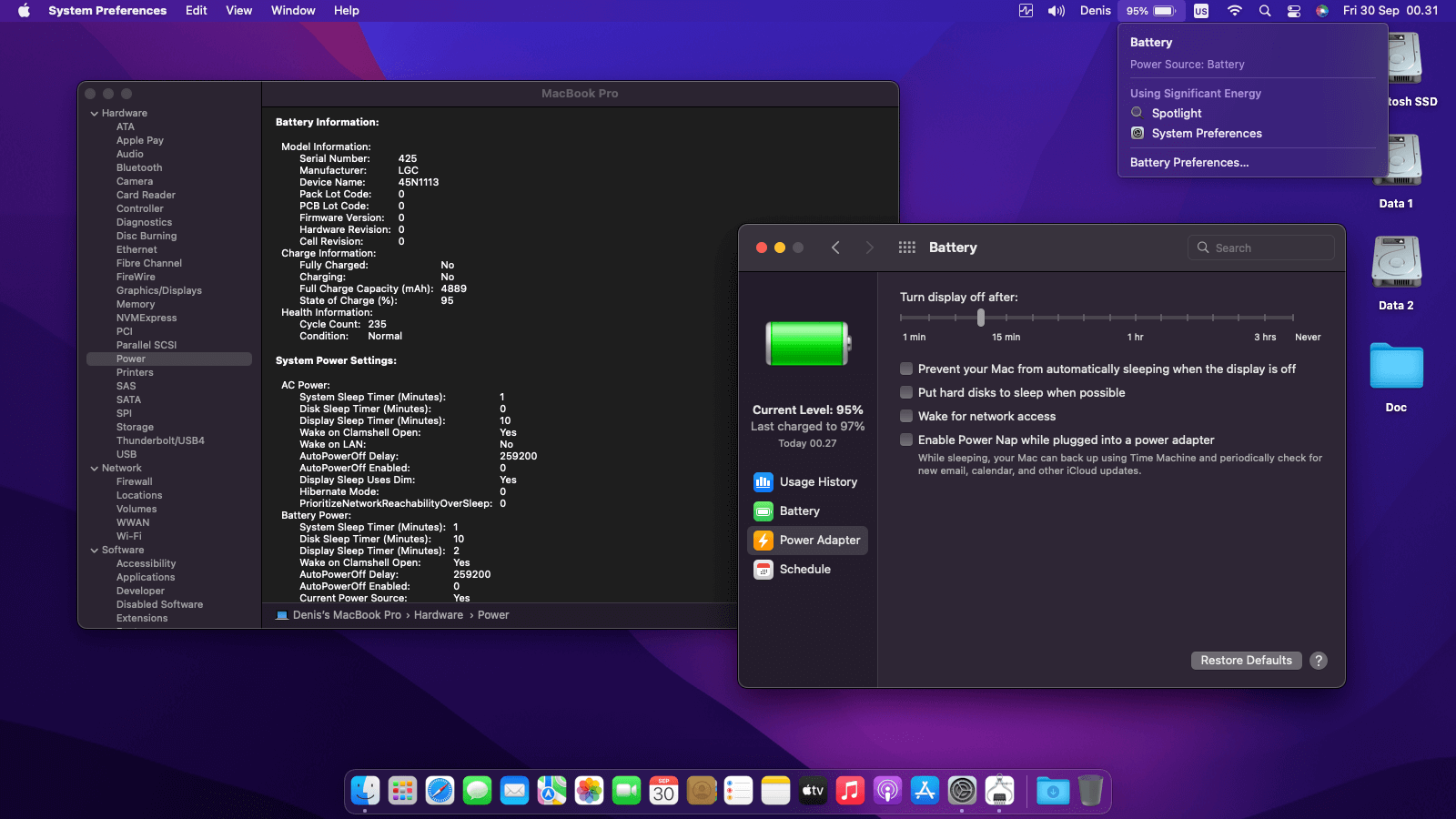The width and height of the screenshot is (1456, 819).
Task: Go back in Battery preferences window
Action: point(835,248)
